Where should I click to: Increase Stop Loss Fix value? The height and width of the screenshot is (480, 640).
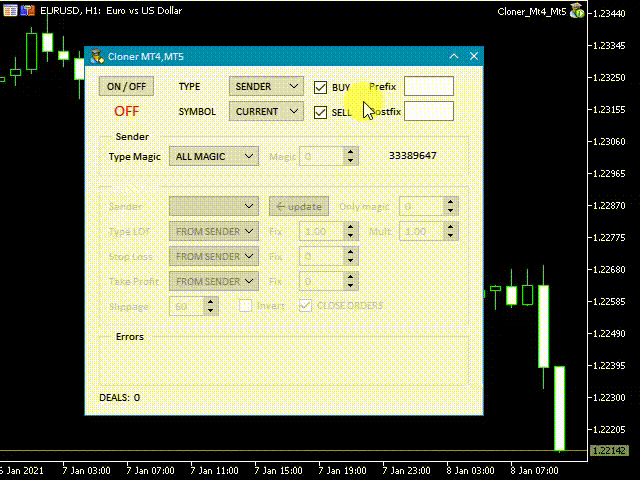351,252
